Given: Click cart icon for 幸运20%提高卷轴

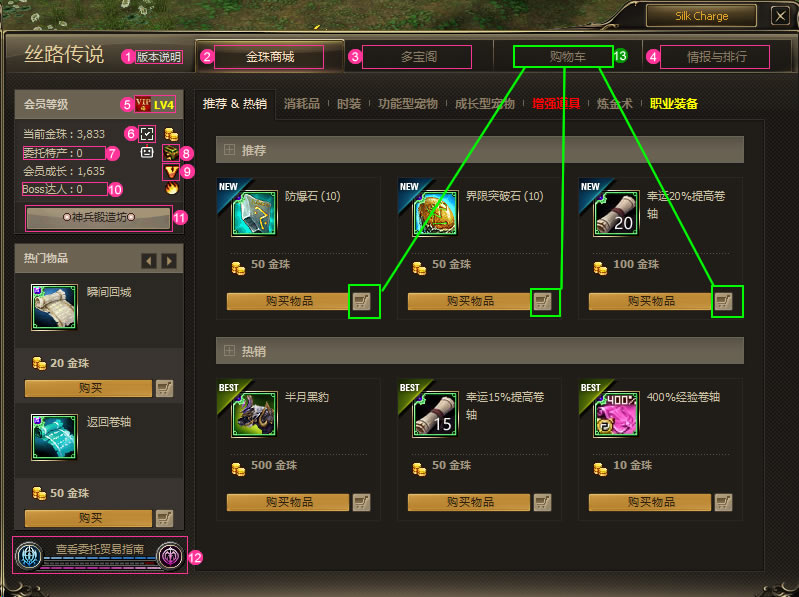Looking at the screenshot, I should [723, 301].
